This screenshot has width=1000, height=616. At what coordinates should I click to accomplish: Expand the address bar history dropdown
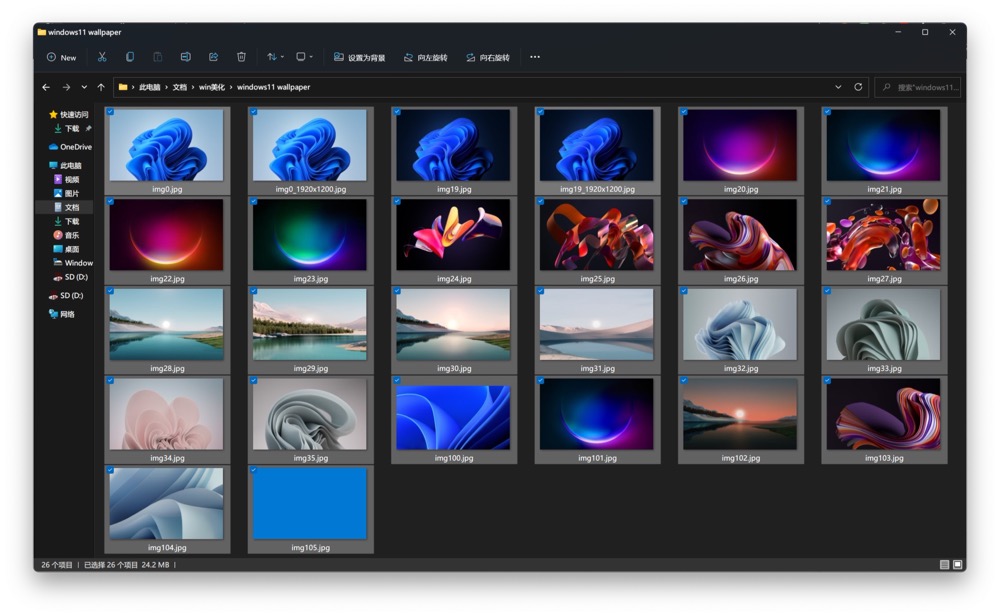(838, 87)
